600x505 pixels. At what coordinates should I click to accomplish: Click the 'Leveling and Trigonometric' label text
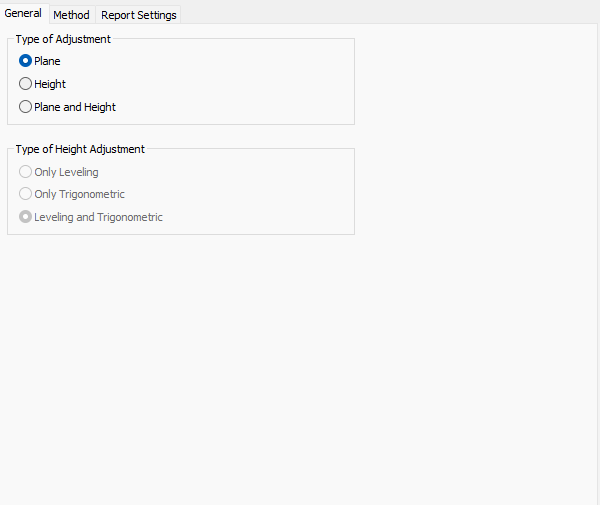pos(98,217)
